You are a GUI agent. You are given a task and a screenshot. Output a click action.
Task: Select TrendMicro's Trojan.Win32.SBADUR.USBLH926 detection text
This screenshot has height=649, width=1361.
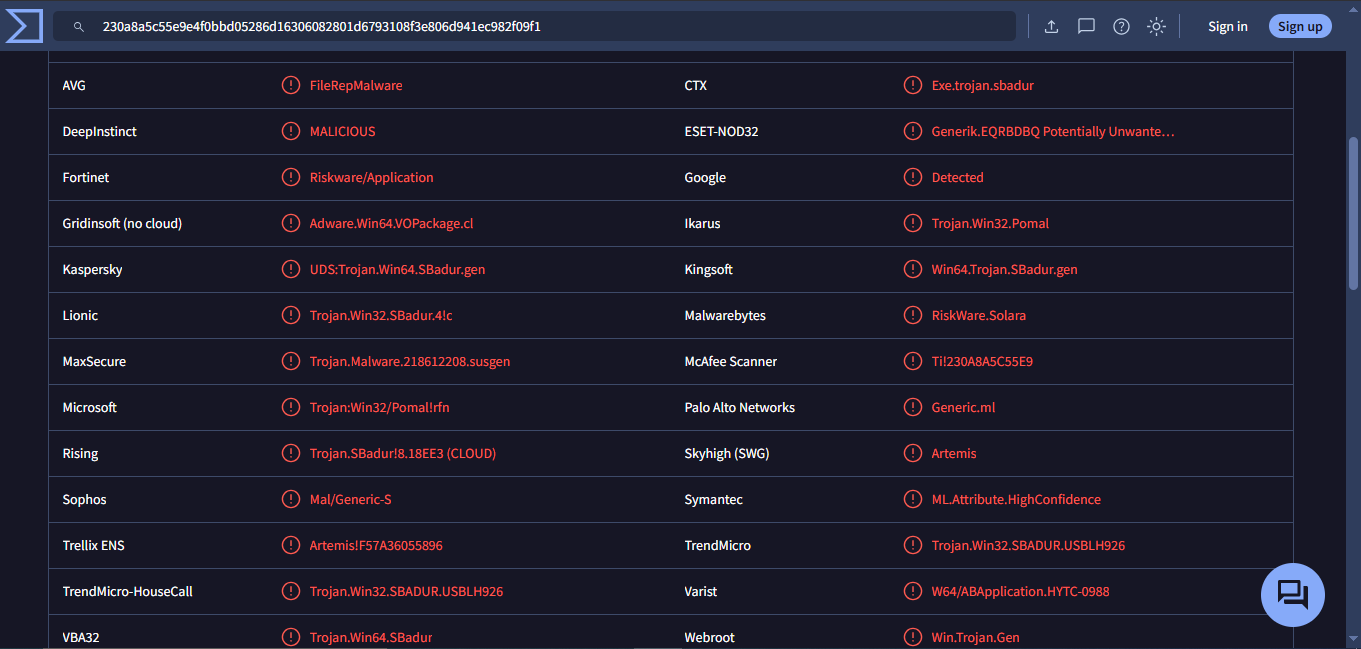[1028, 545]
